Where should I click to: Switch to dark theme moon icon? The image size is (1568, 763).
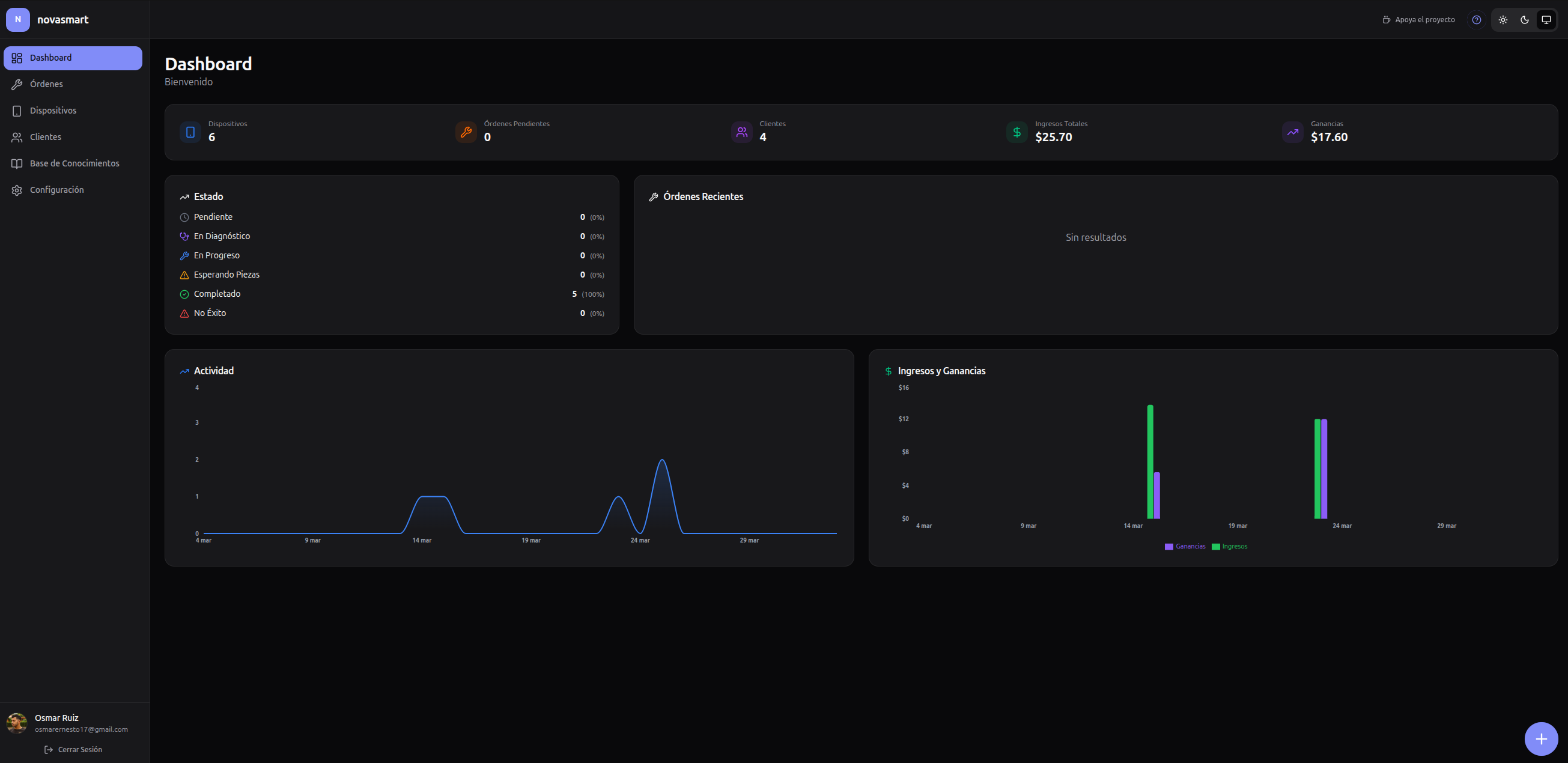click(x=1524, y=19)
